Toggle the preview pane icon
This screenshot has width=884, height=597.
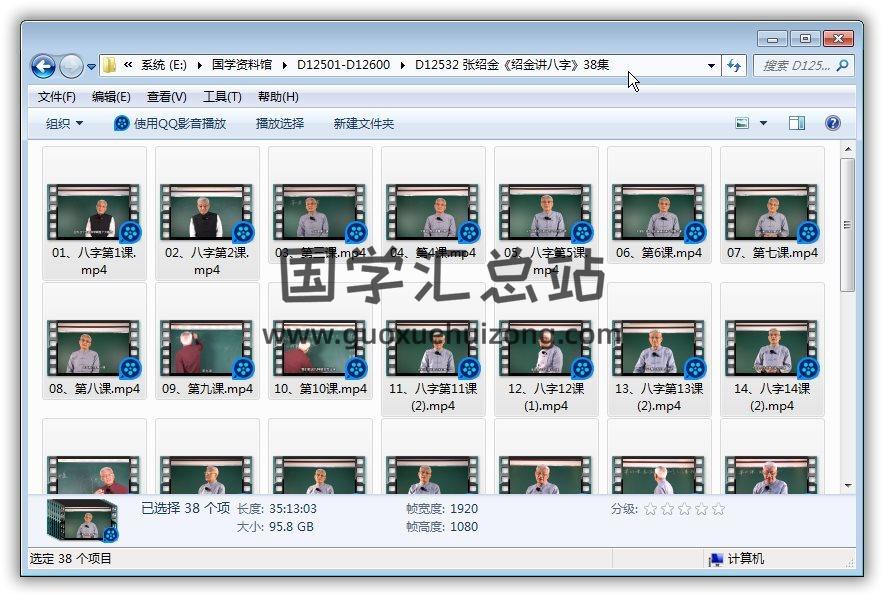click(x=797, y=123)
